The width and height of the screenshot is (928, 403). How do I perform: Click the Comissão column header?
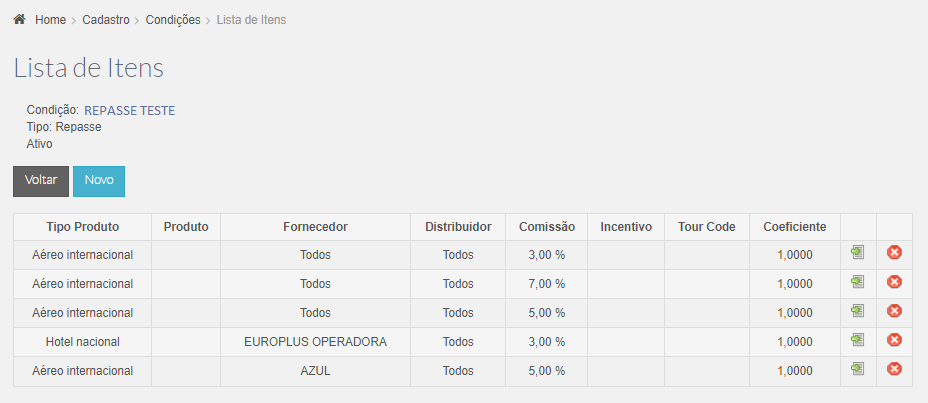click(547, 227)
